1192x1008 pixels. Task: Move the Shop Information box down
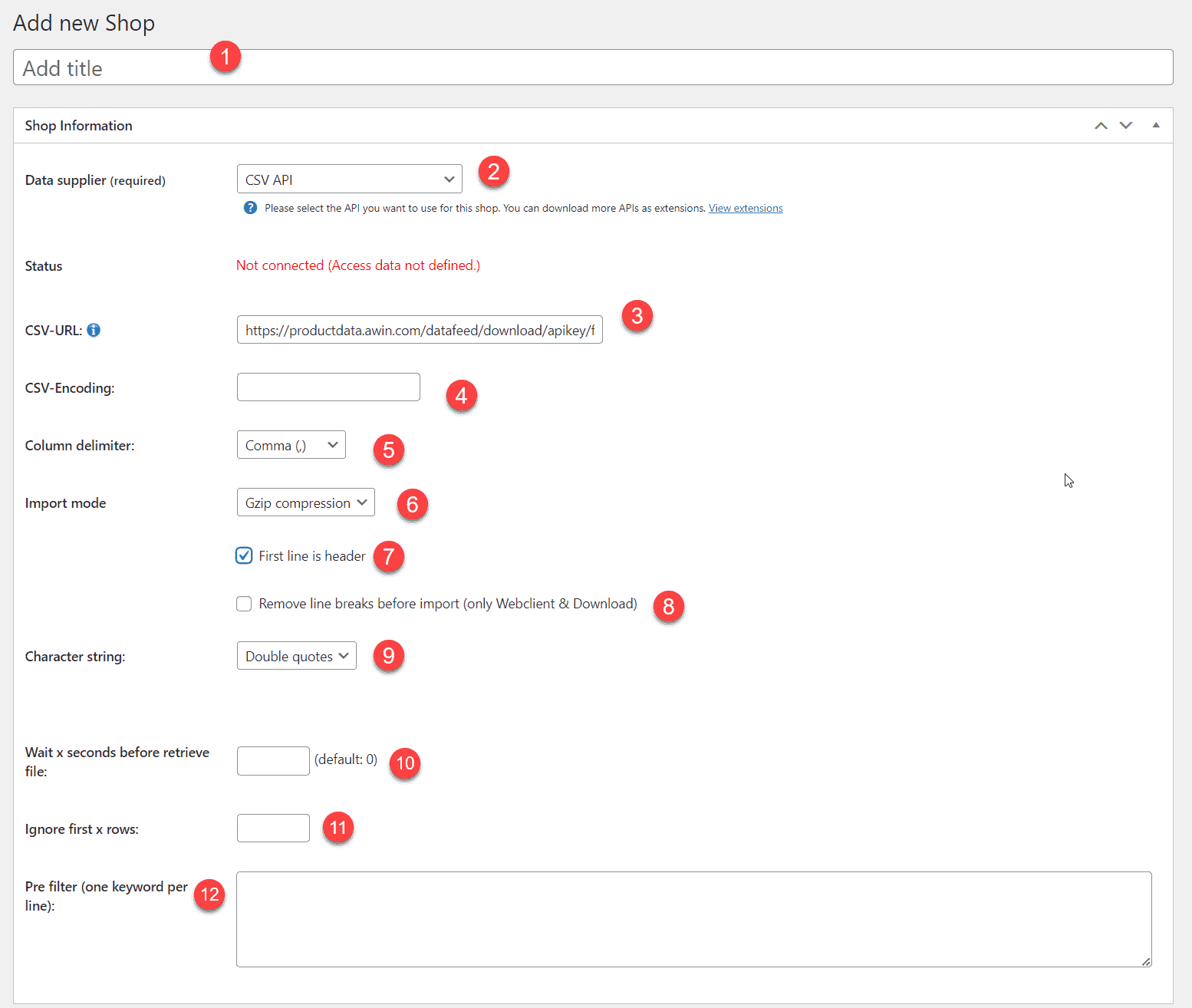coord(1125,125)
